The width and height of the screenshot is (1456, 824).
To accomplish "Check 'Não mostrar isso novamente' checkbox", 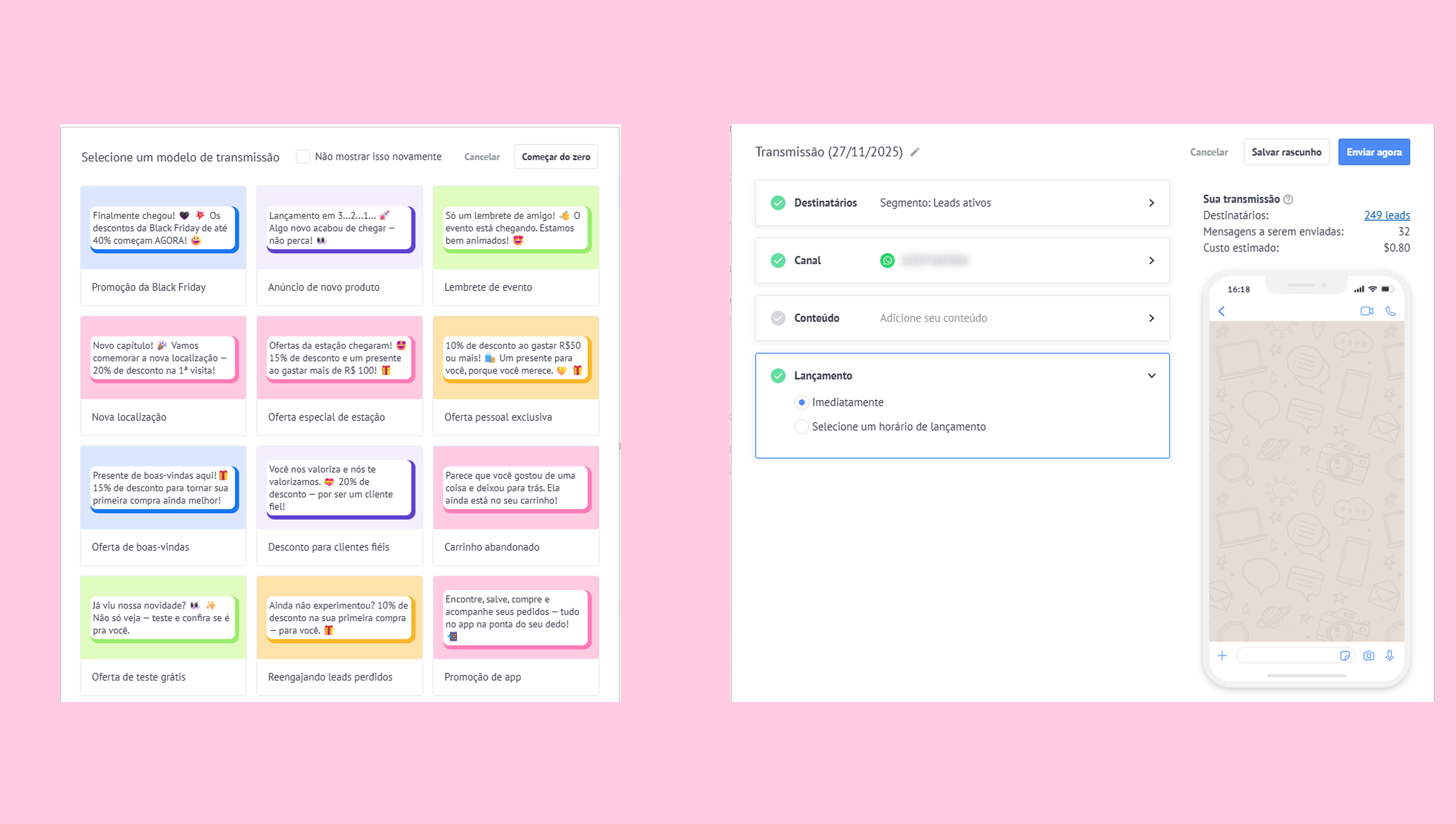I will pyautogui.click(x=303, y=157).
